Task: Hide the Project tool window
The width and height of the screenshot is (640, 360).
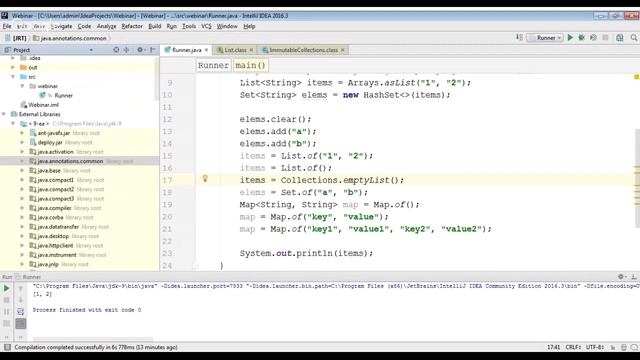Action: [x=153, y=50]
